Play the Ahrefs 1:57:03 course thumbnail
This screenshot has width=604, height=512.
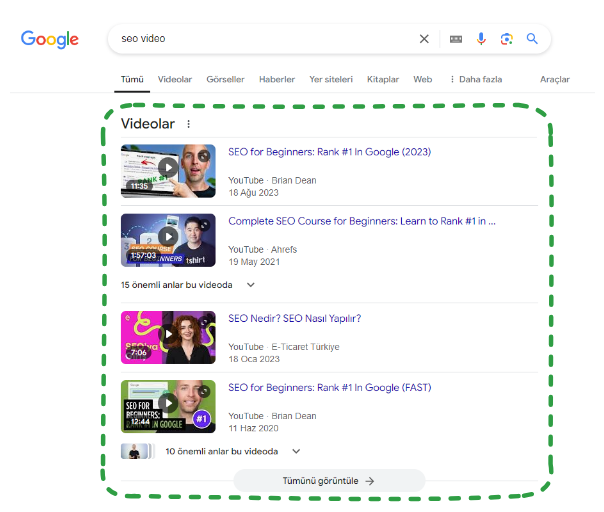pos(167,238)
